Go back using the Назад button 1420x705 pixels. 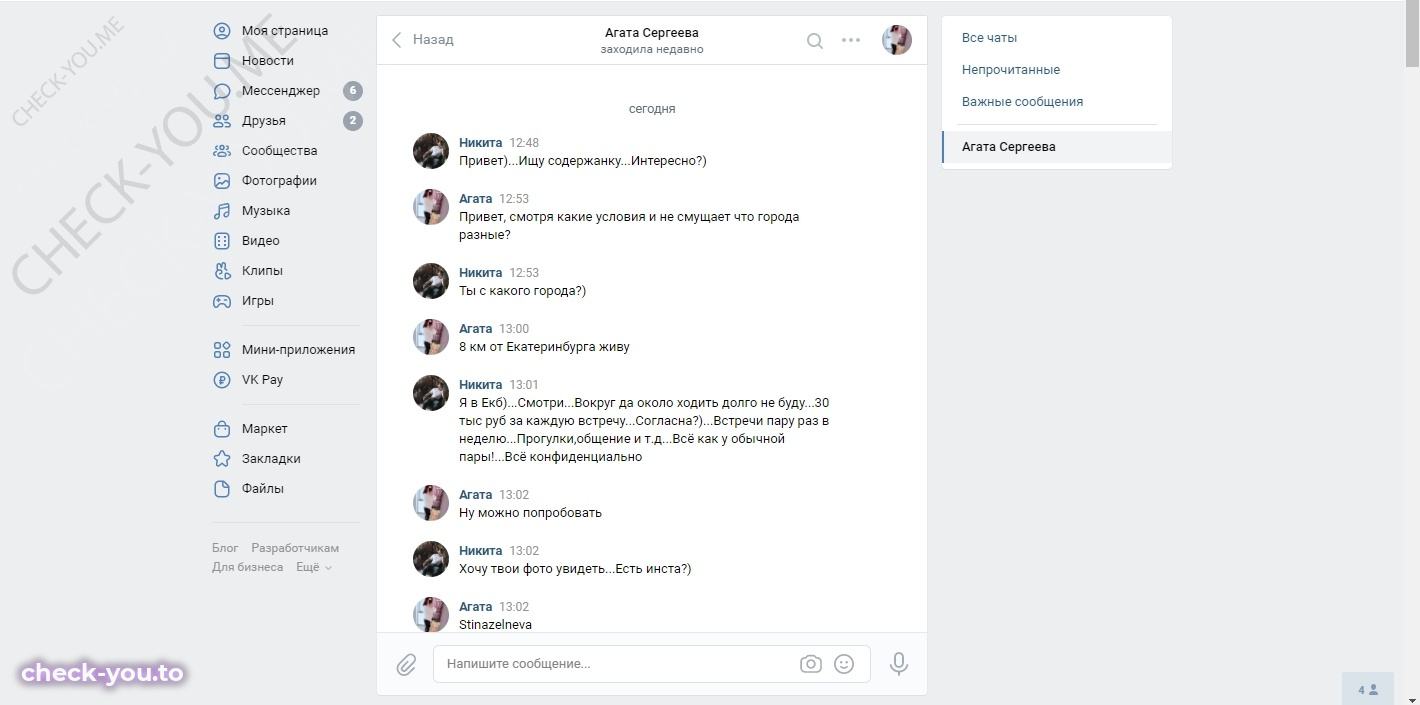click(422, 40)
